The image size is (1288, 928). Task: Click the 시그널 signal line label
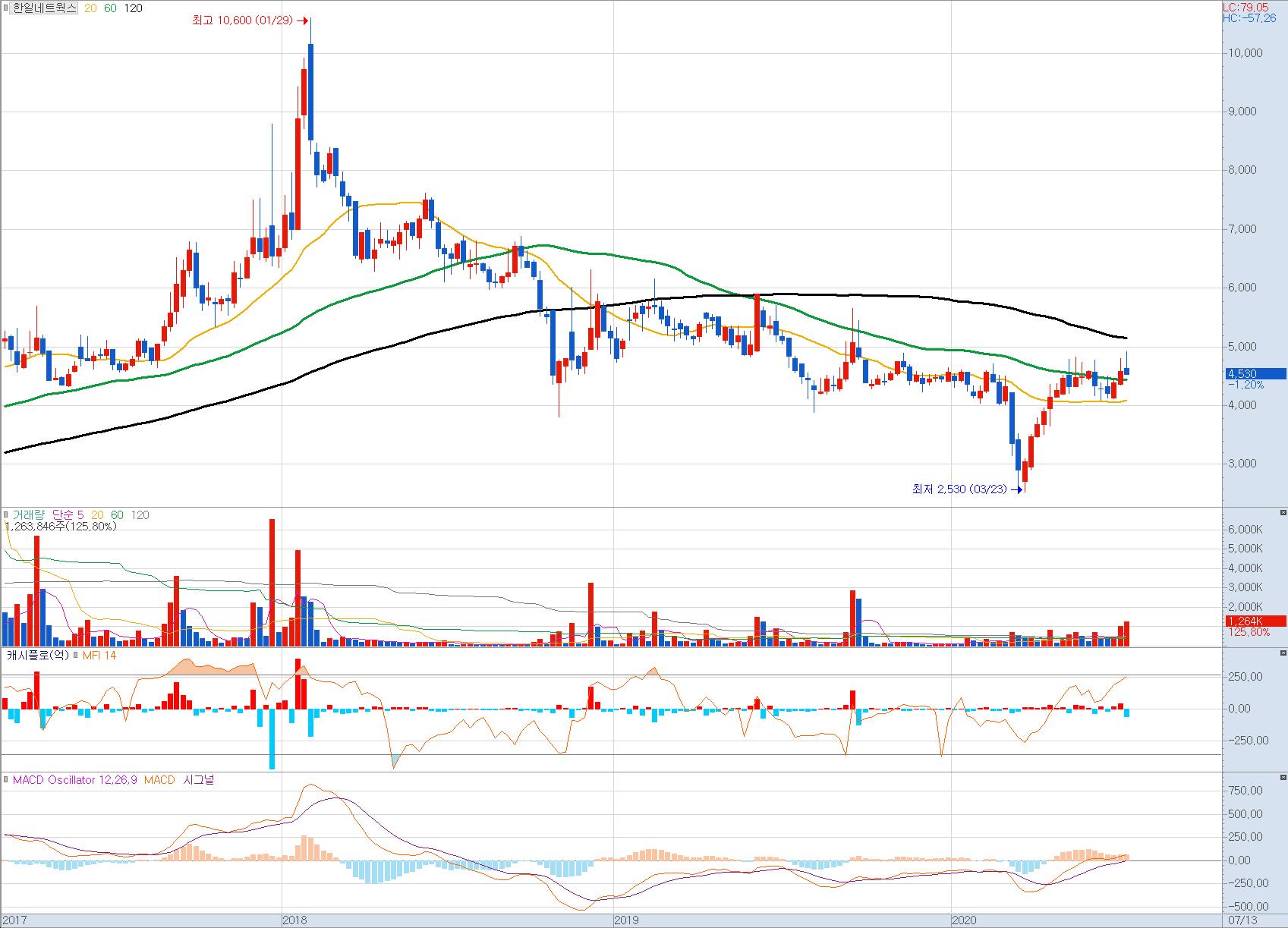(x=199, y=780)
